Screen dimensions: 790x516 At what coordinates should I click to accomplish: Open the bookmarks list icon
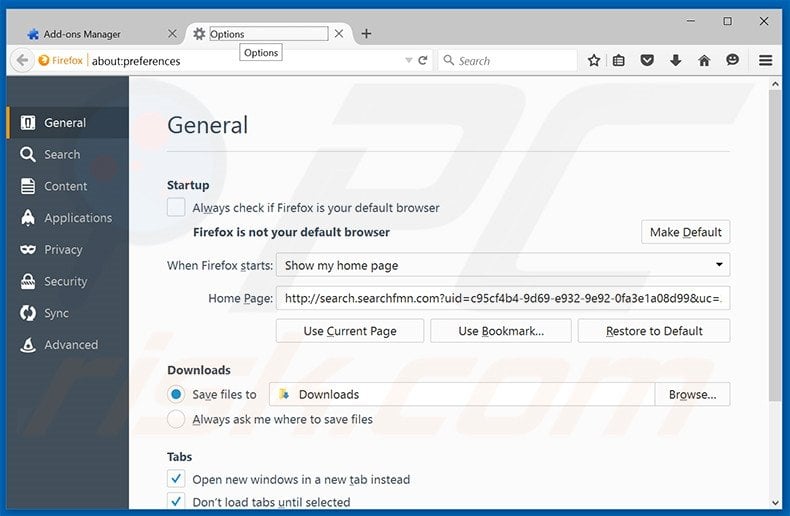619,61
